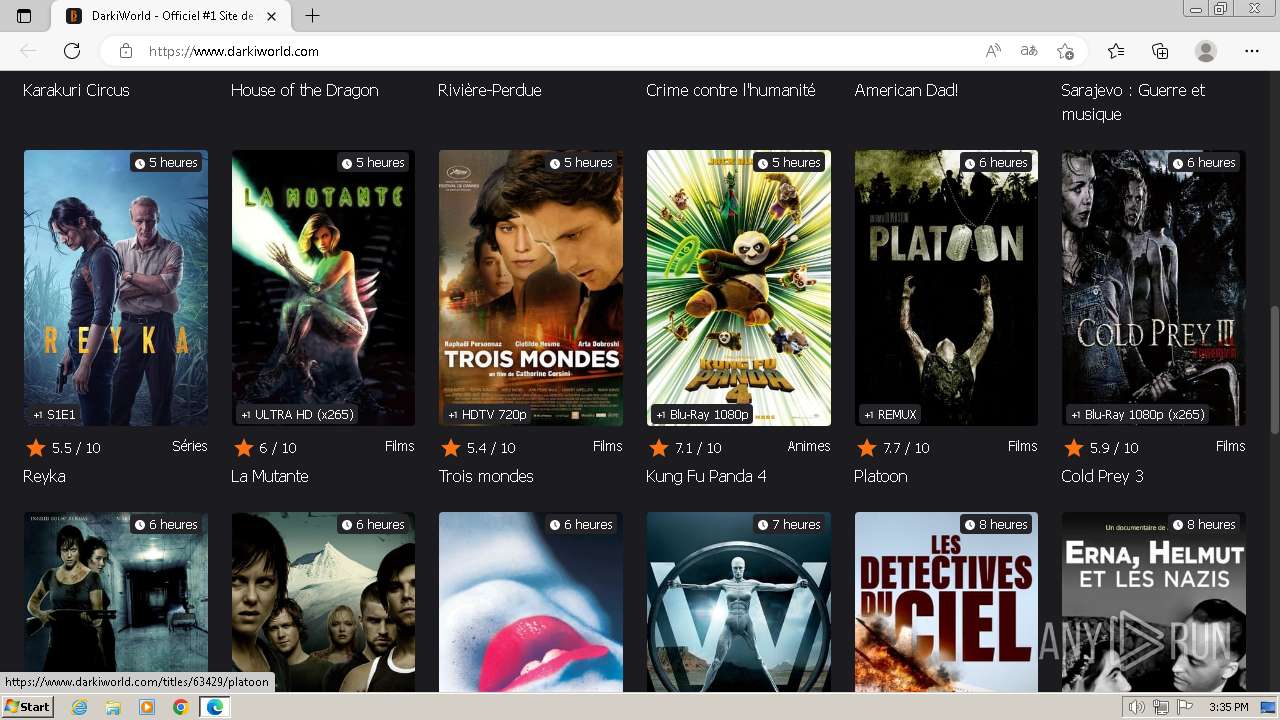Click the REMUX badge on Platoon
The image size is (1280, 720).
890,414
